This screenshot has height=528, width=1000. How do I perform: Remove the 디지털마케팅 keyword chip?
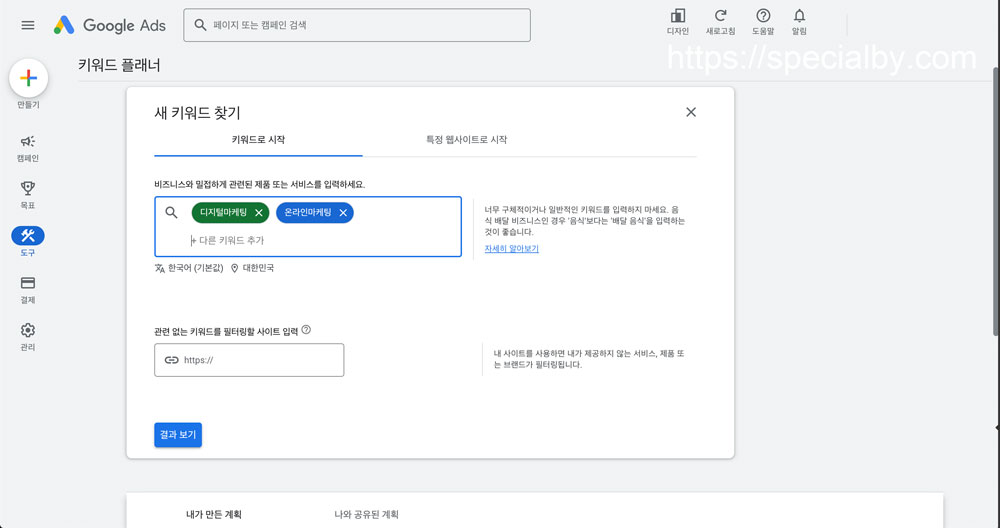click(258, 213)
